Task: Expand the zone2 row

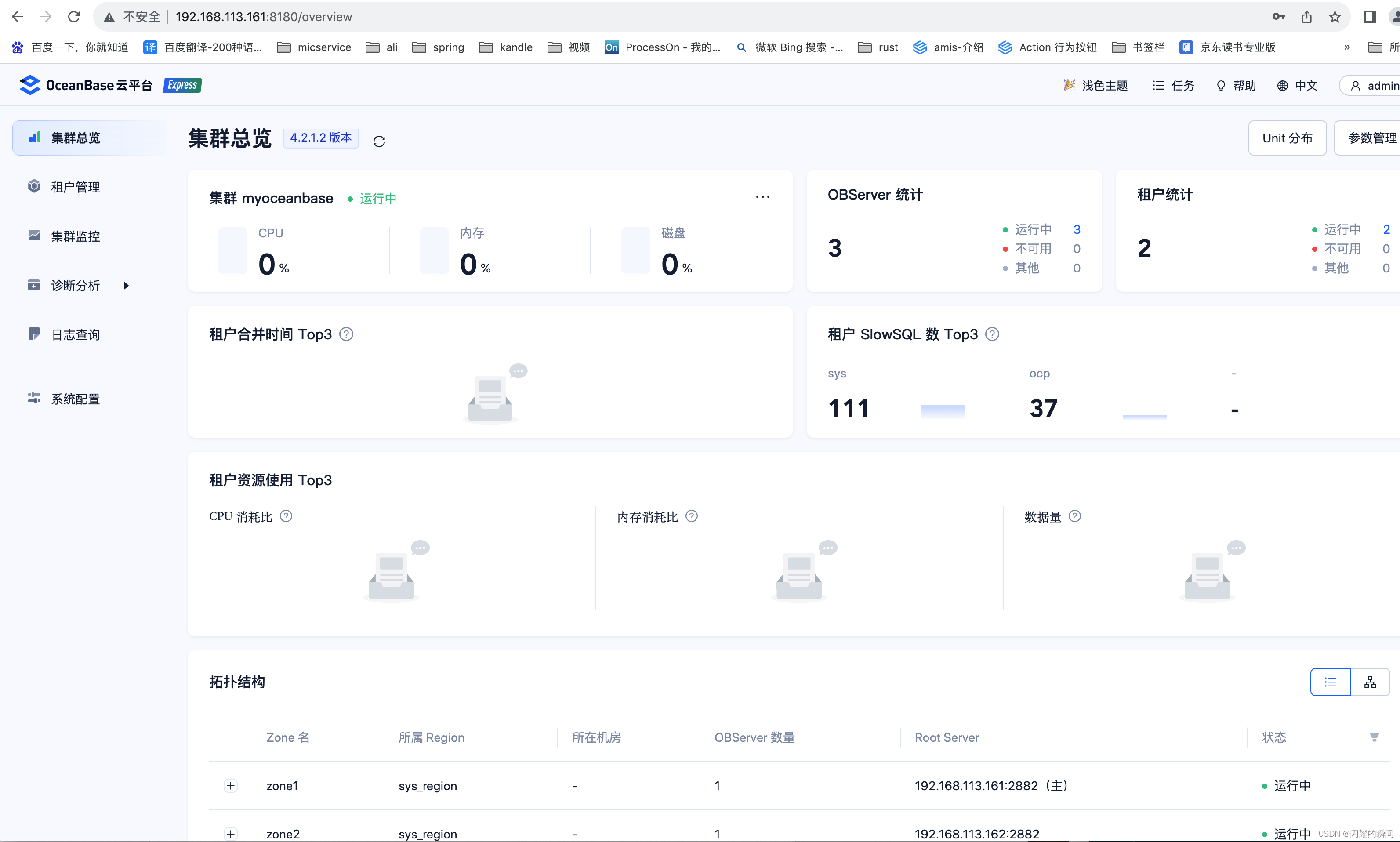Action: pyautogui.click(x=230, y=834)
